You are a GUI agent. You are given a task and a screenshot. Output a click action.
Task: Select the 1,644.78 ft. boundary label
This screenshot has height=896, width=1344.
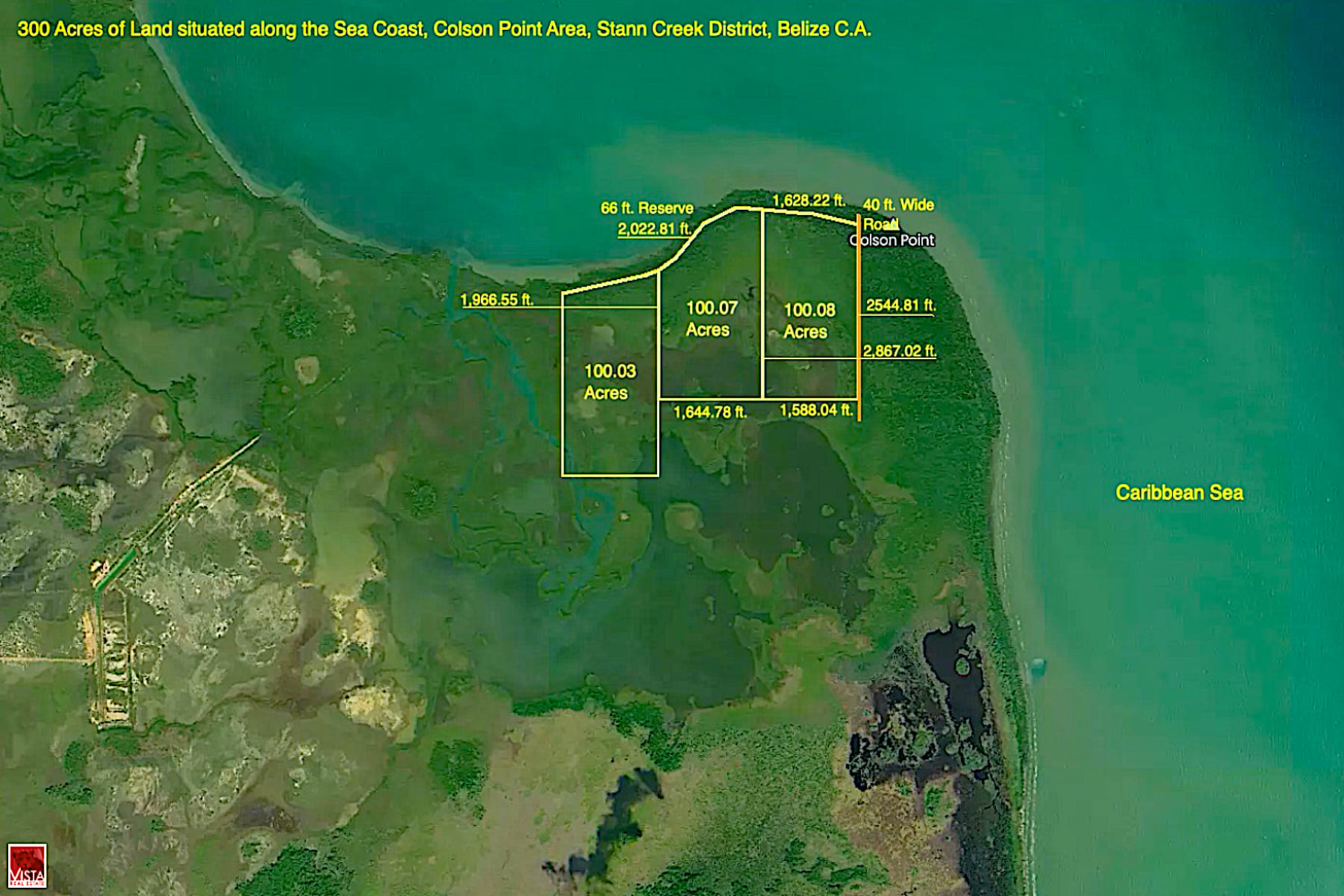click(709, 410)
